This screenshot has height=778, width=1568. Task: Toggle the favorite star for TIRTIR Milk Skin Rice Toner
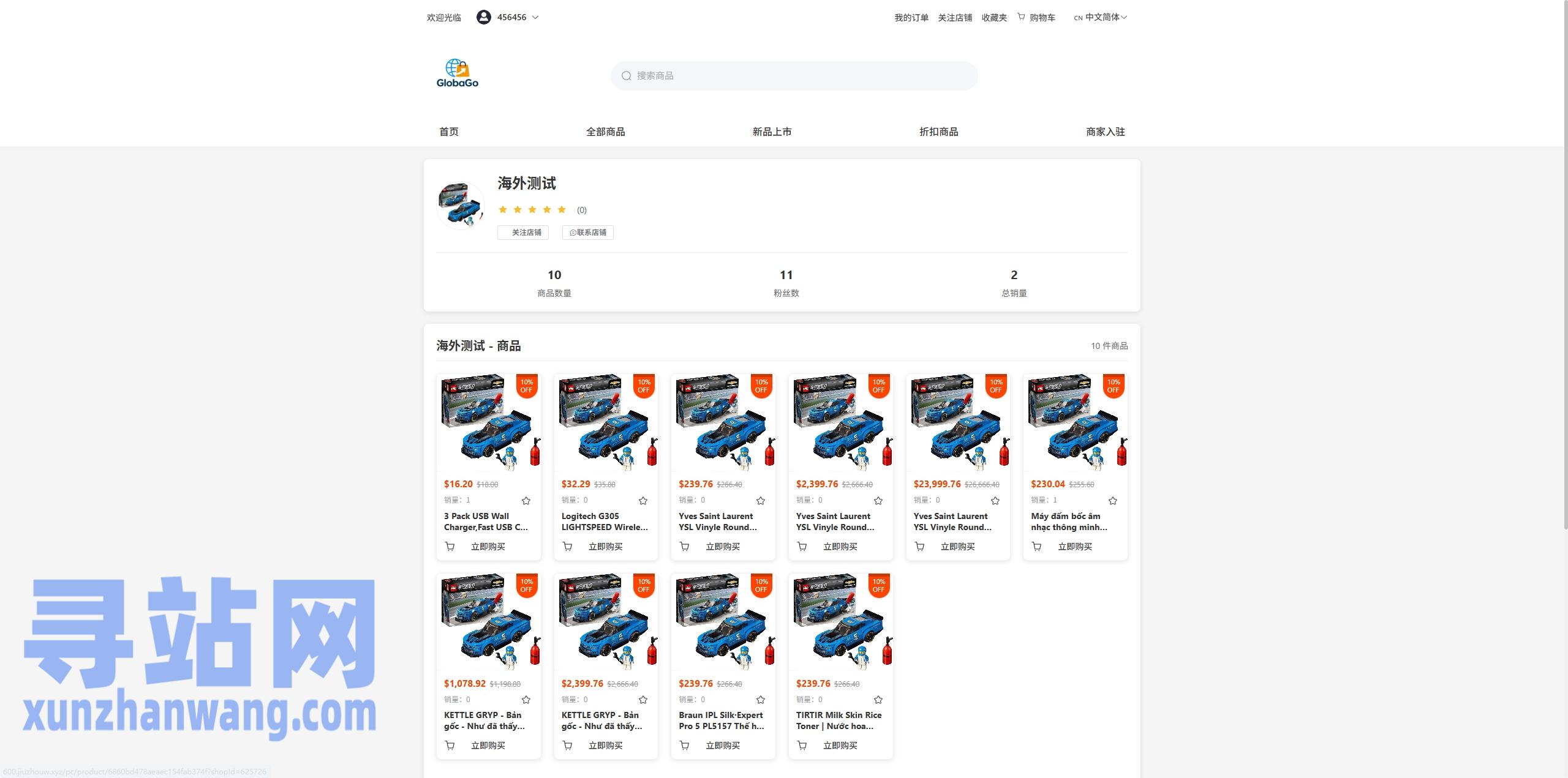click(x=878, y=700)
